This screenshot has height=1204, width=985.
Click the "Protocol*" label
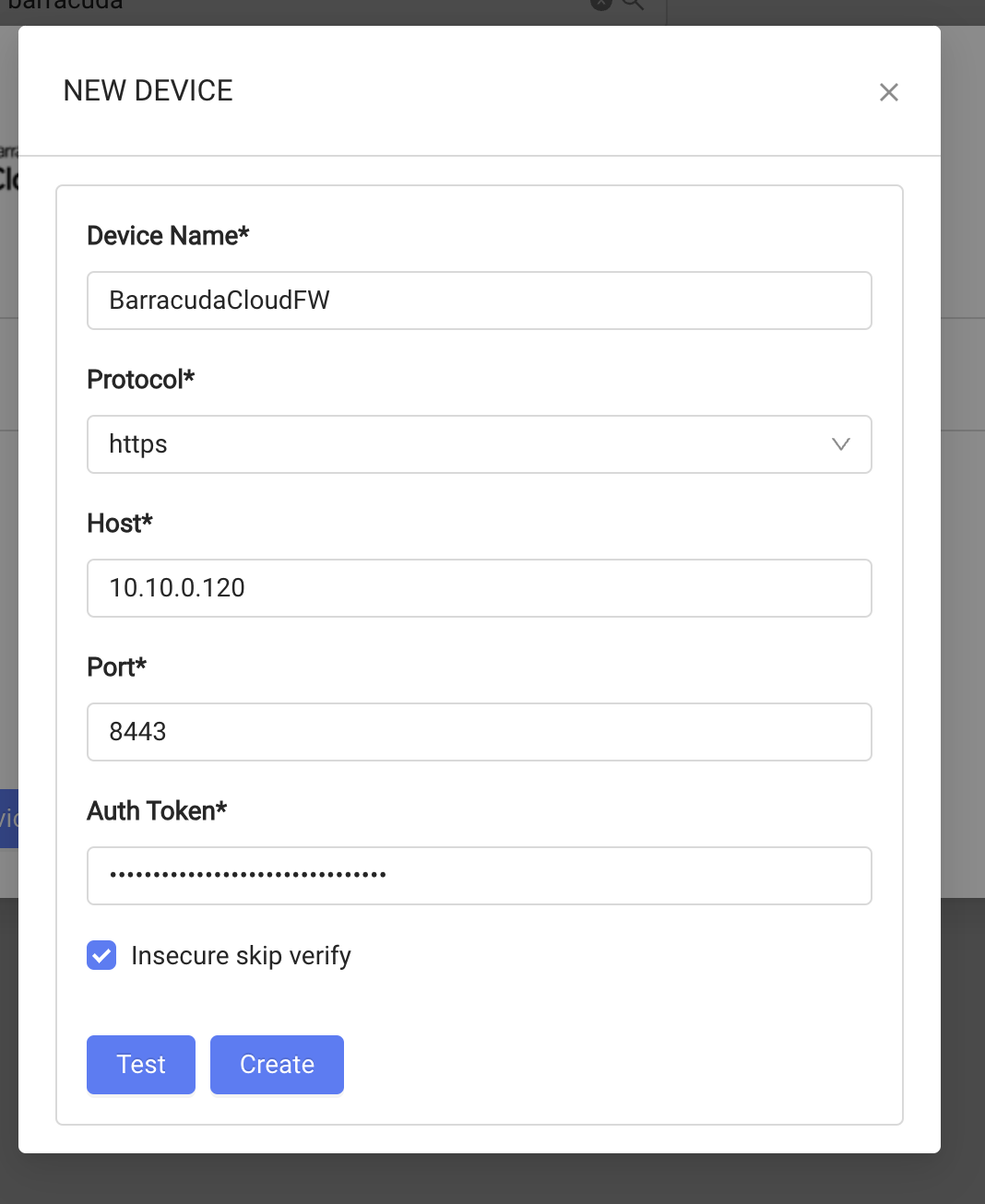coord(141,380)
